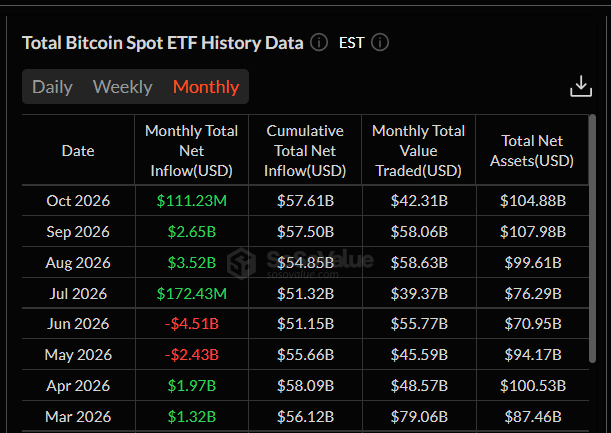This screenshot has width=611, height=433.
Task: Click the $55.66B cumulative inflow cell
Action: (x=305, y=355)
